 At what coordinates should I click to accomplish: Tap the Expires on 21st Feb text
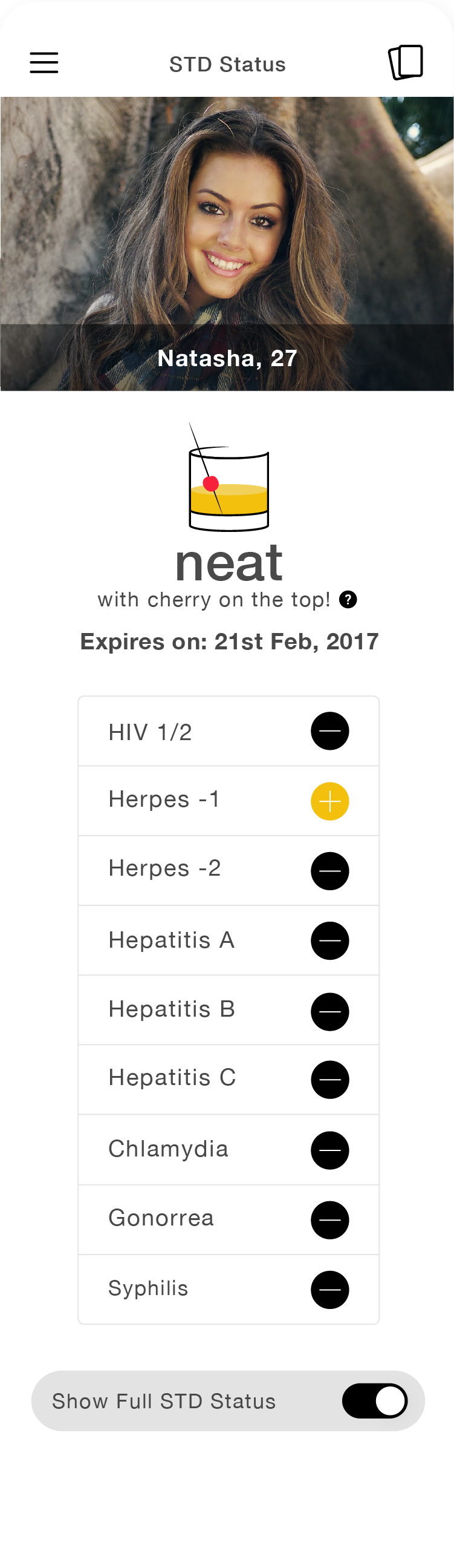(x=229, y=641)
